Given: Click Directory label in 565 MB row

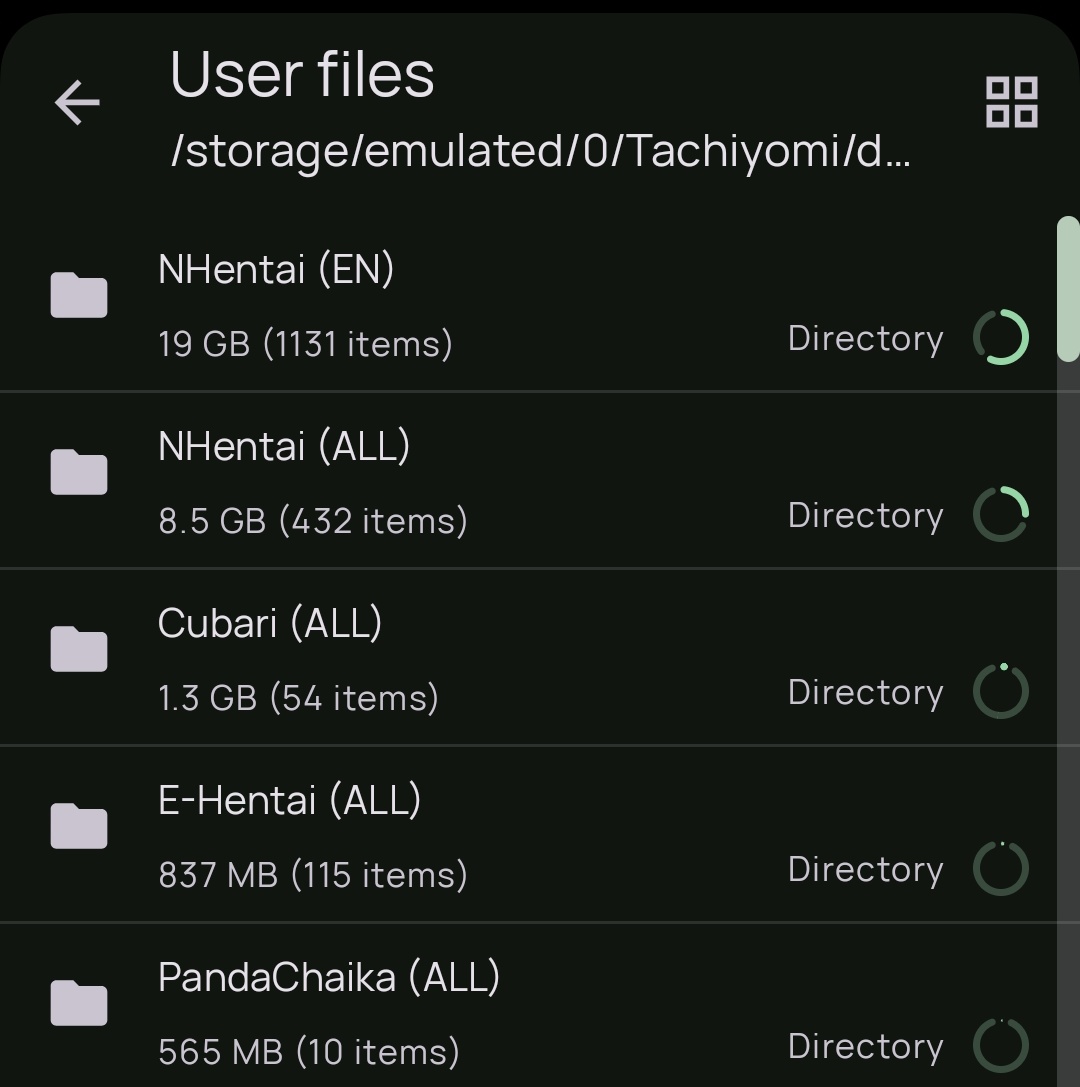Looking at the screenshot, I should 866,1046.
